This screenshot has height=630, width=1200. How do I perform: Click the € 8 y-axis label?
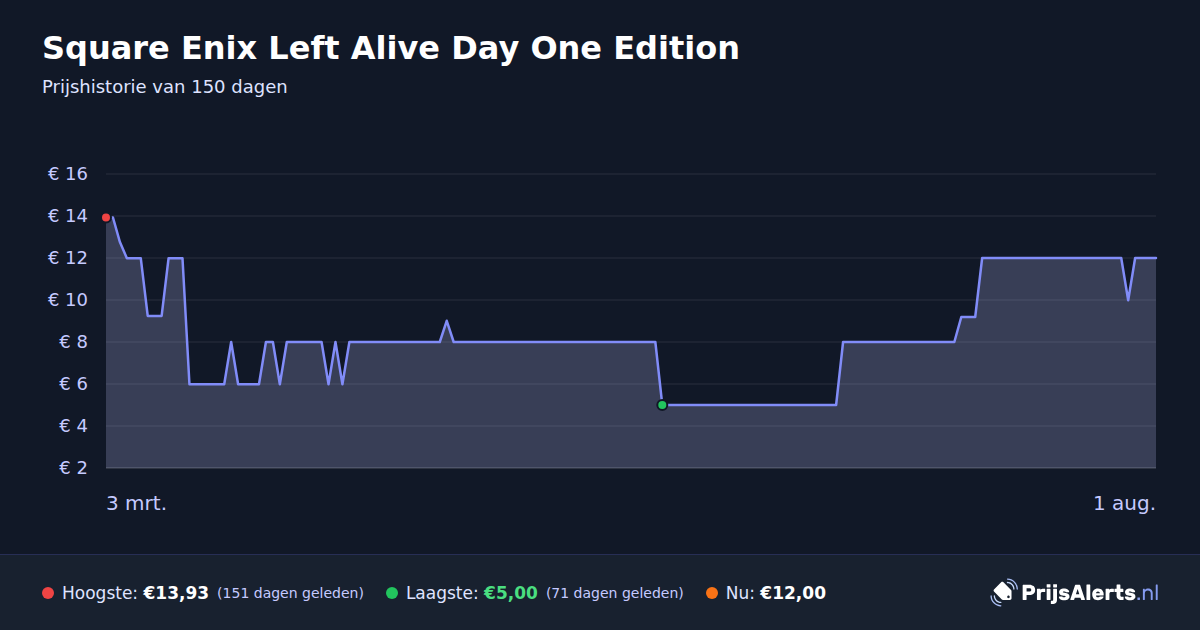click(74, 342)
